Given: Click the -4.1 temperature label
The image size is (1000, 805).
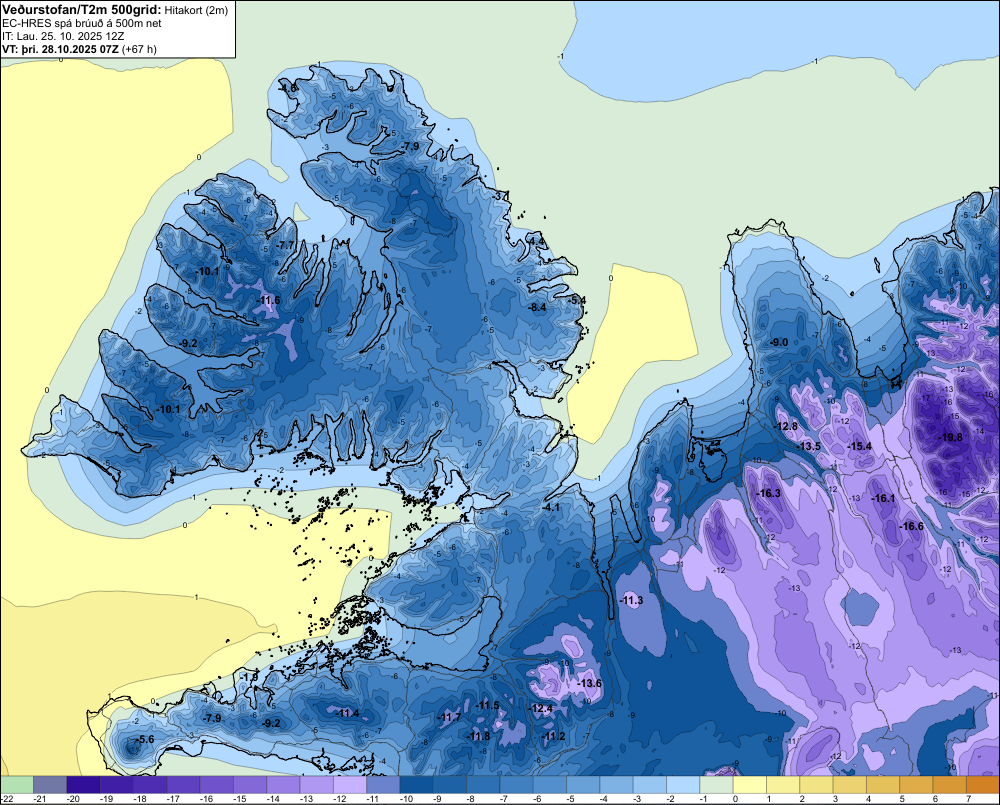Looking at the screenshot, I should pos(550,508).
